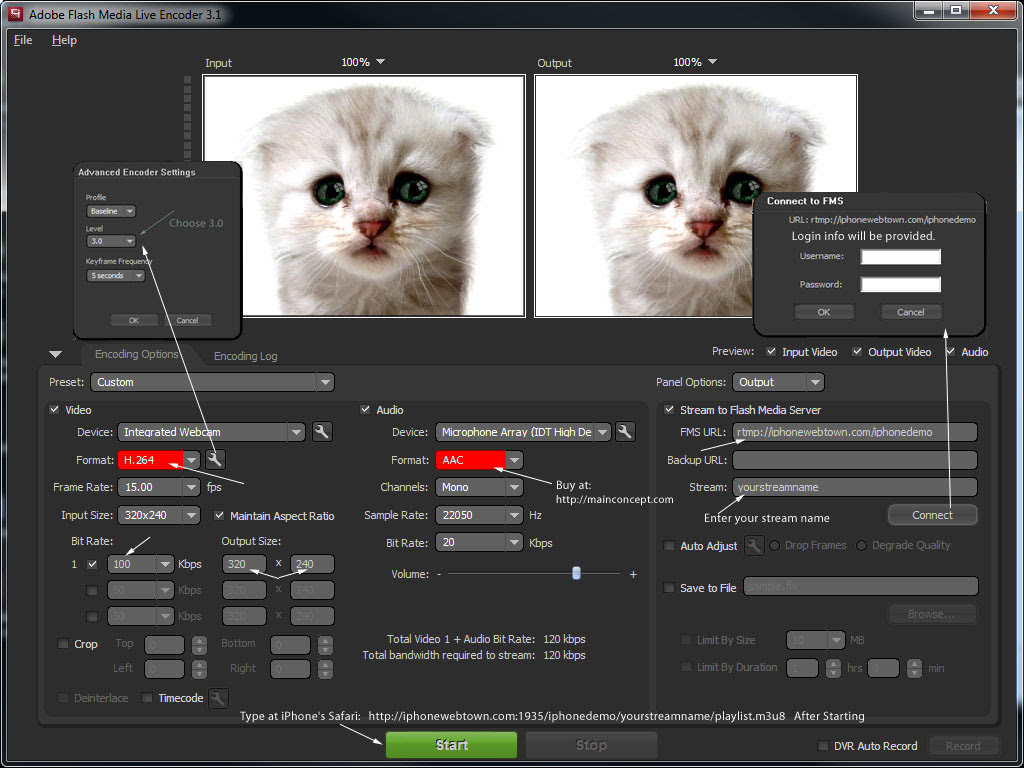Open Output preview zoom 100% menu

click(695, 62)
